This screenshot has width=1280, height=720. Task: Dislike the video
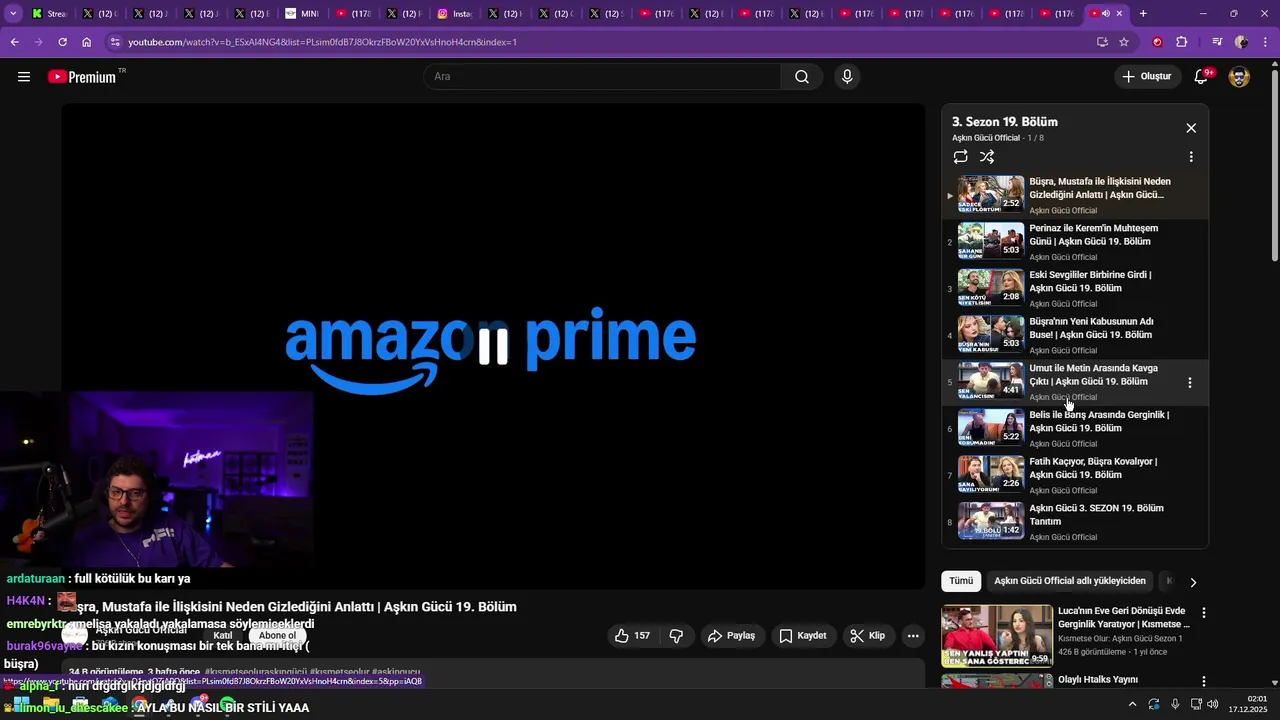click(676, 636)
